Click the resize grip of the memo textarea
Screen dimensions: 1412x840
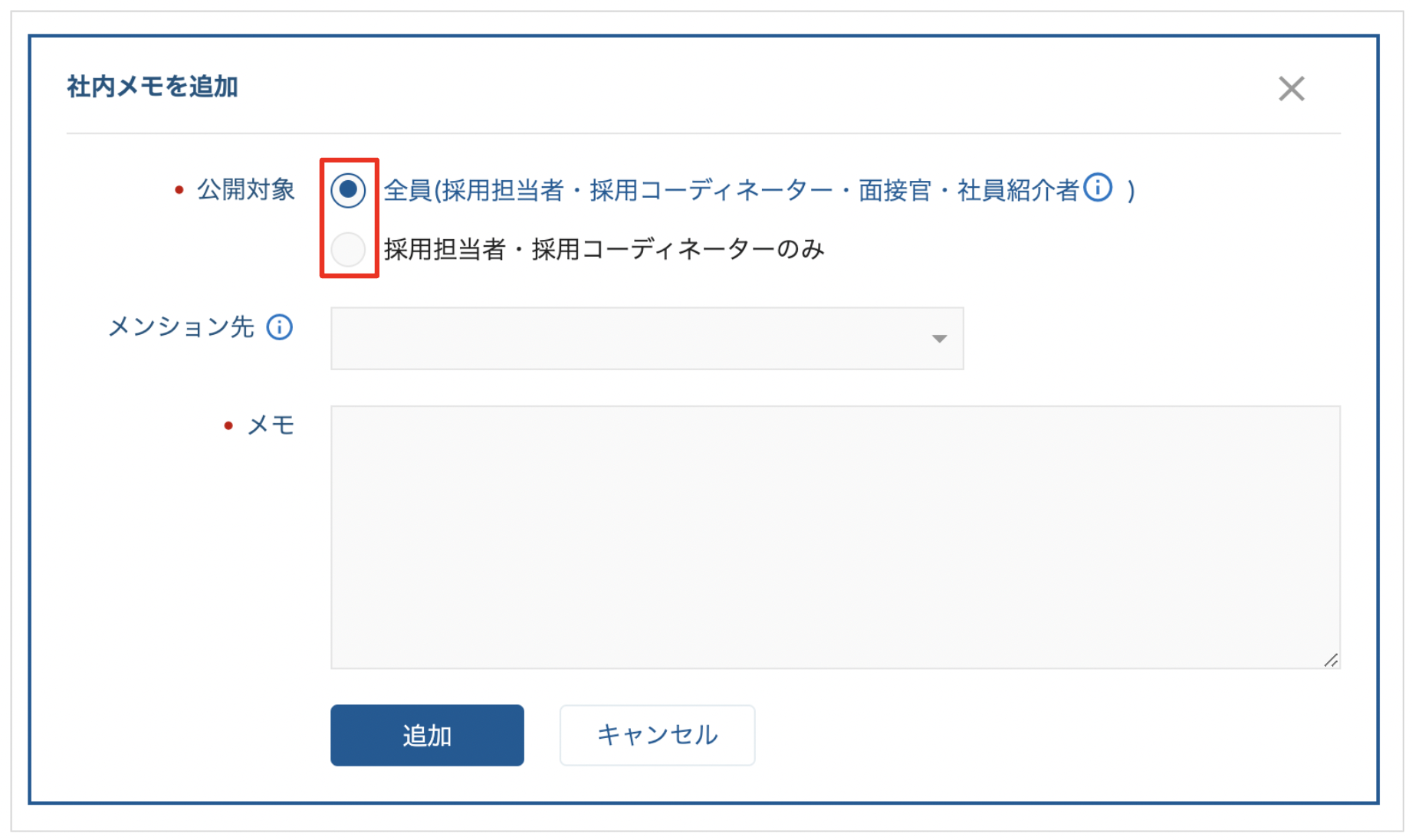(1331, 660)
